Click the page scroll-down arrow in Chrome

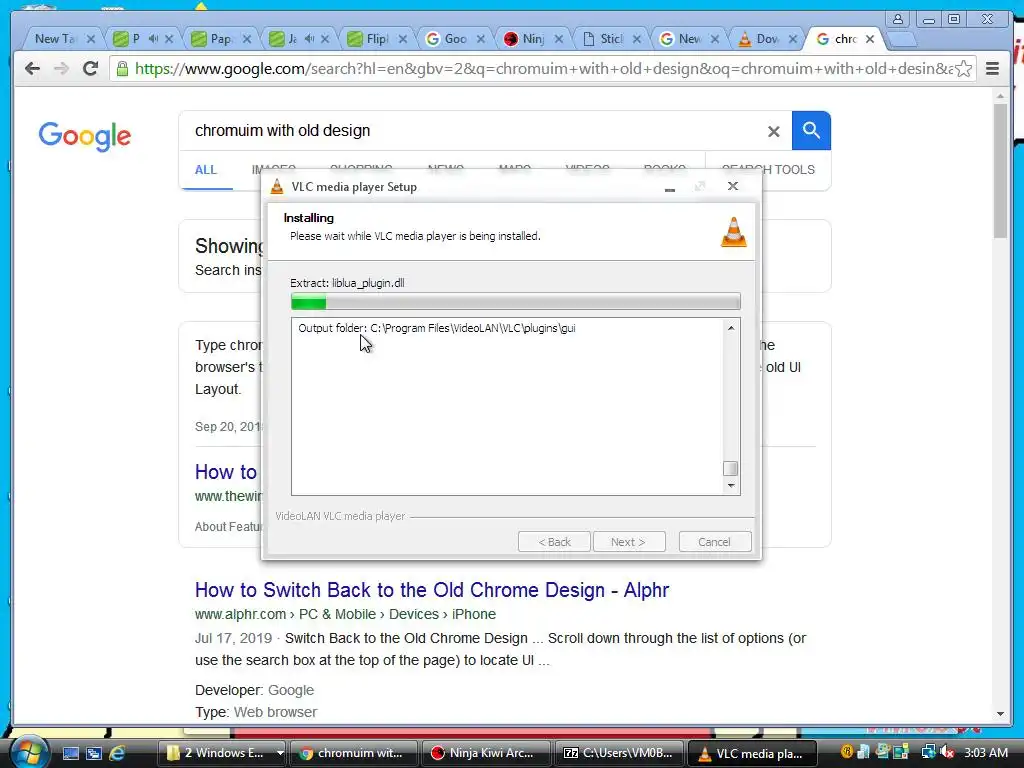point(1000,714)
